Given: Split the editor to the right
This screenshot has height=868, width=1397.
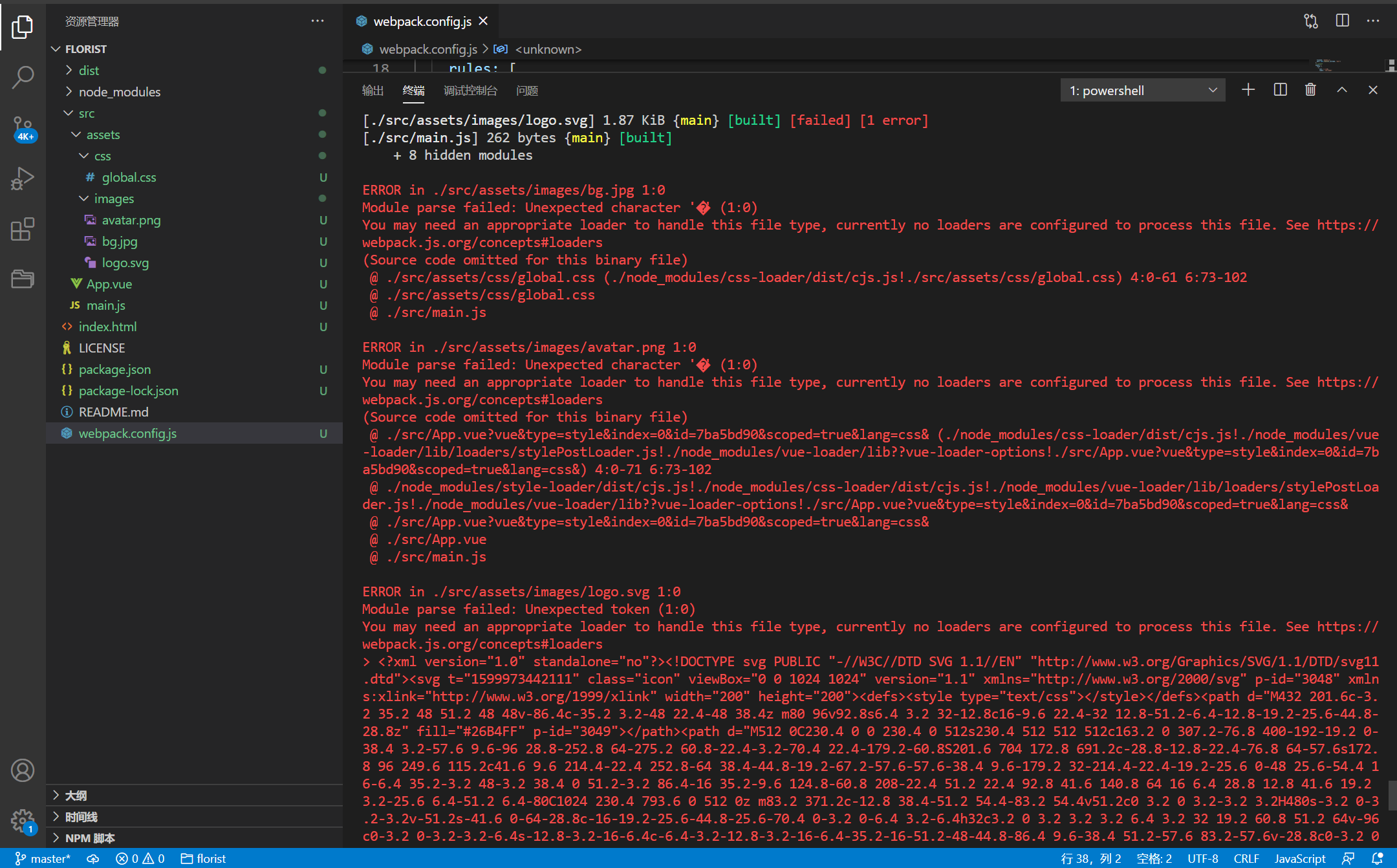Looking at the screenshot, I should click(1342, 21).
